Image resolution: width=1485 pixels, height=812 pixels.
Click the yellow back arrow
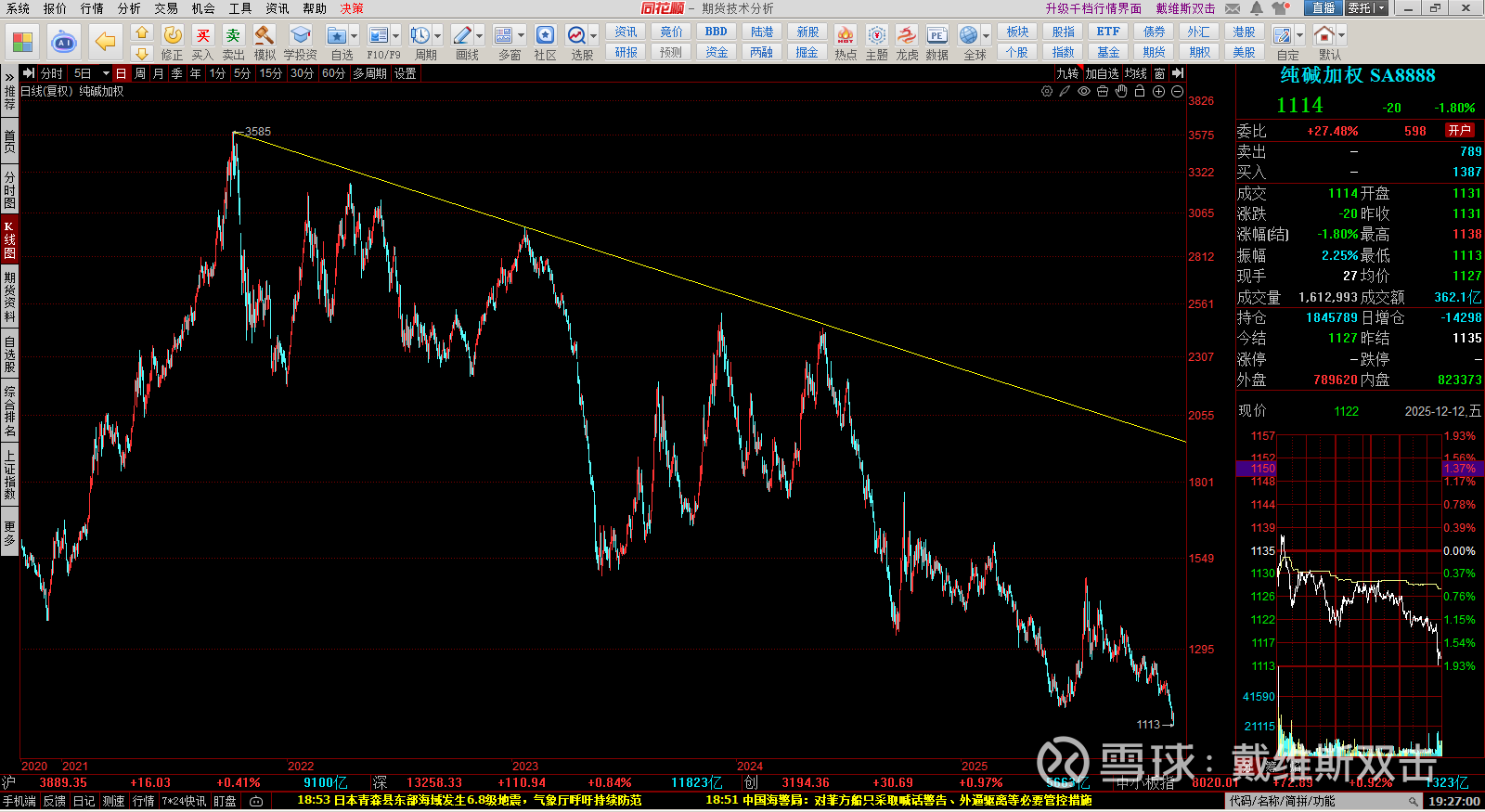106,42
